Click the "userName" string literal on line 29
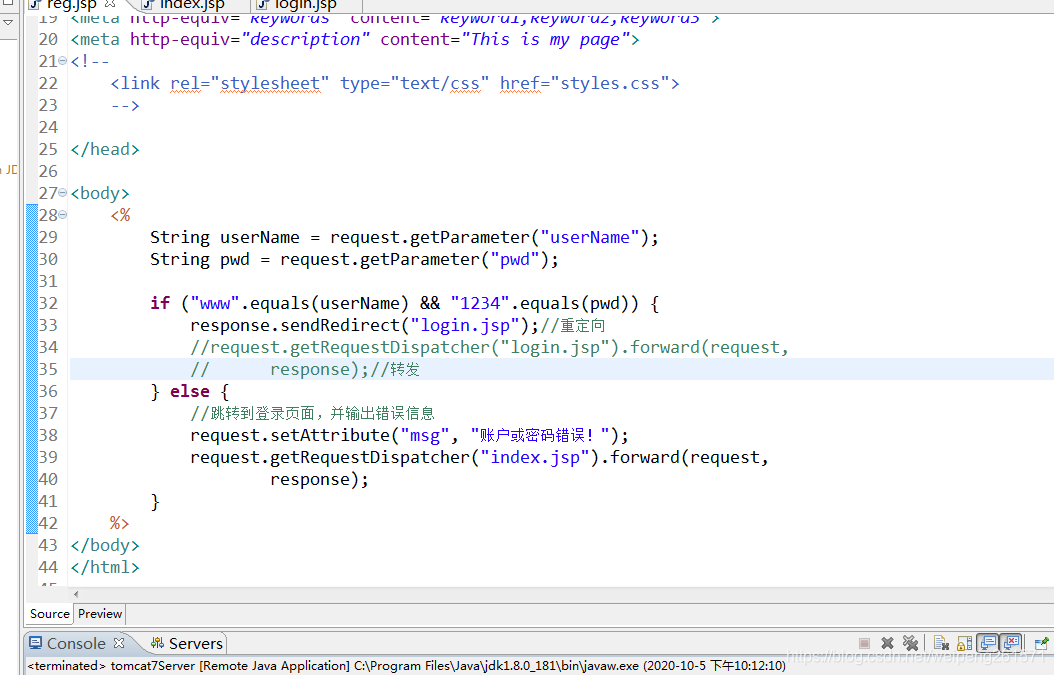Image resolution: width=1054 pixels, height=675 pixels. [x=590, y=237]
